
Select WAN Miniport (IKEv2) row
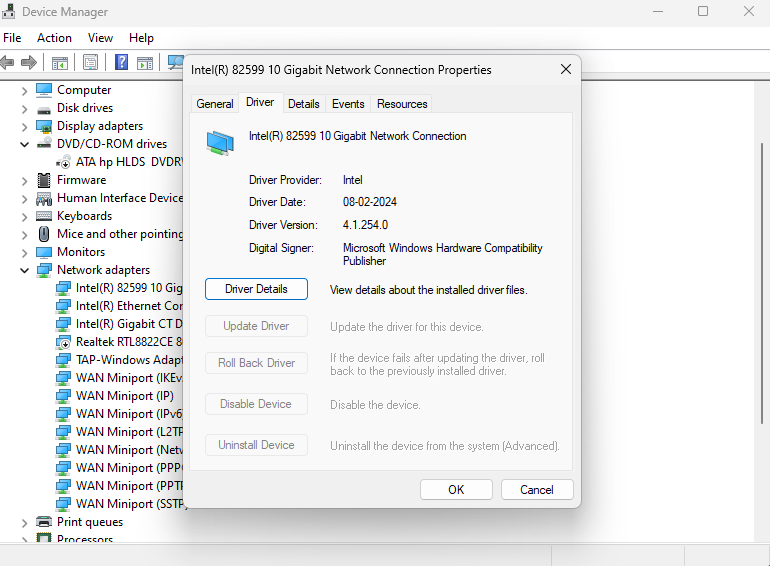click(119, 378)
